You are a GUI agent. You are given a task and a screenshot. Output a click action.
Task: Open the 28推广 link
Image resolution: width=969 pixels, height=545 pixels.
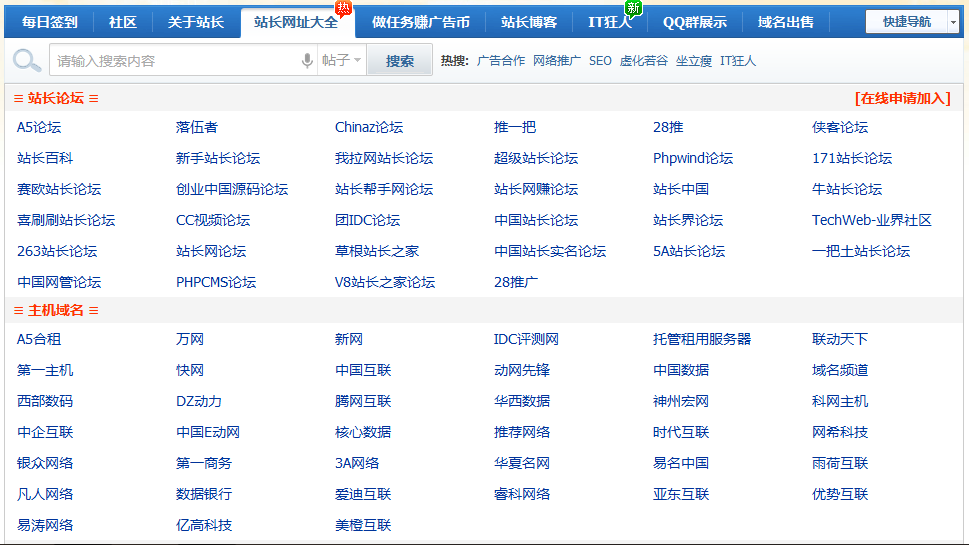(516, 282)
